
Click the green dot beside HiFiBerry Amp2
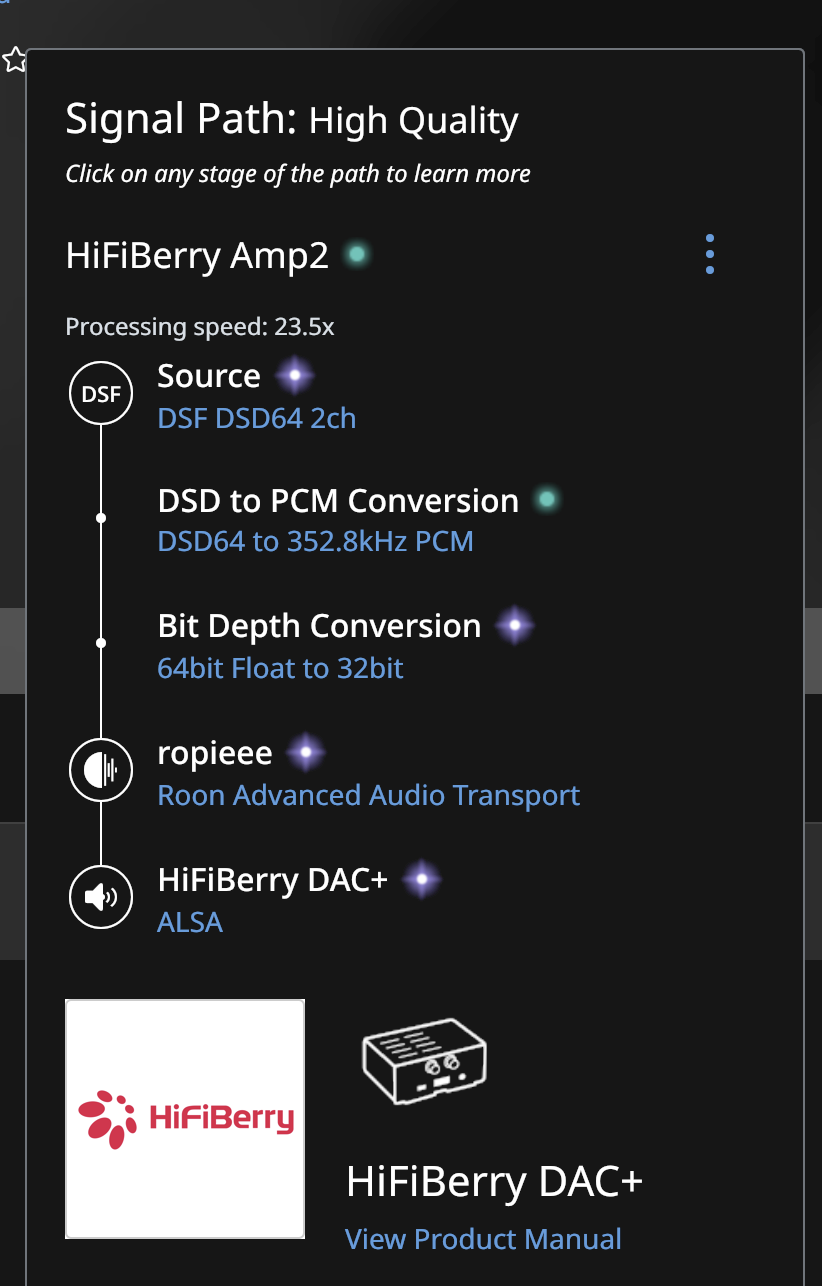[355, 255]
